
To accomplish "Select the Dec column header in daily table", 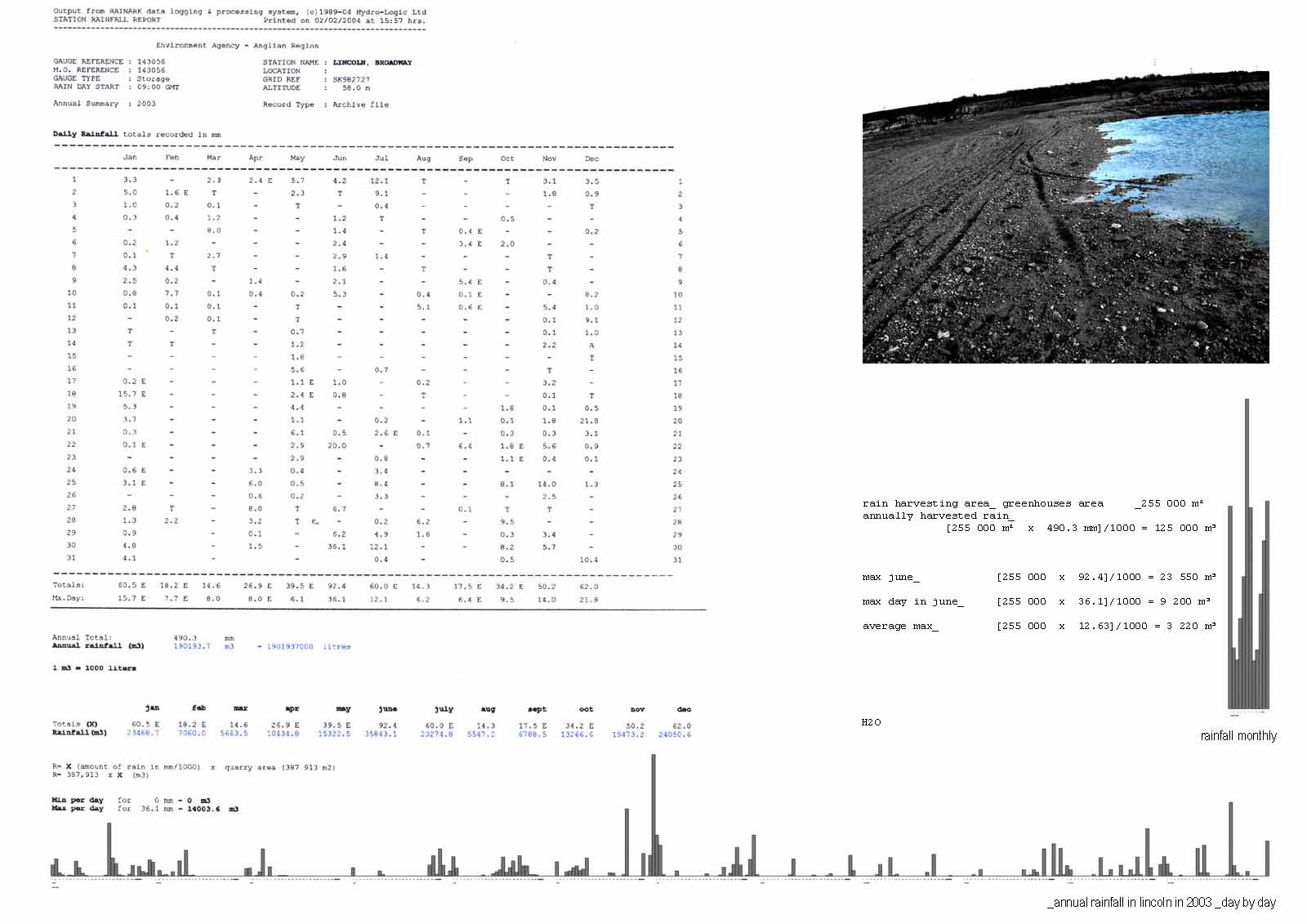I will point(591,158).
